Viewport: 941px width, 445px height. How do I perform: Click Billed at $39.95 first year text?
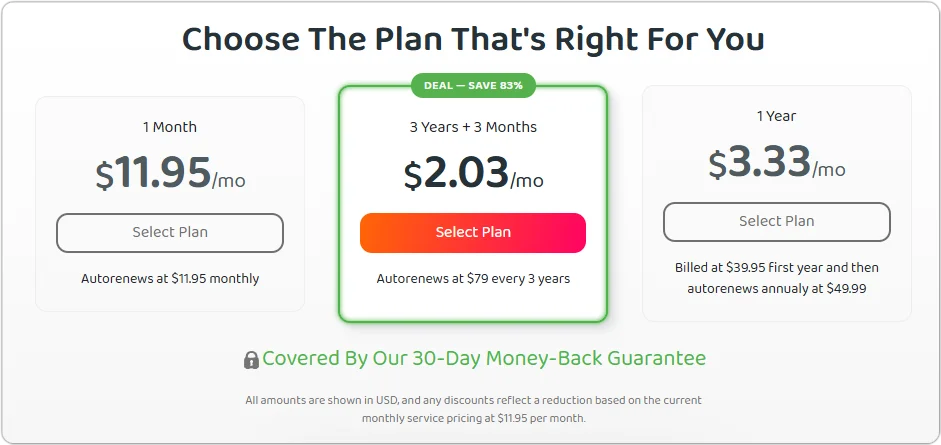[x=776, y=268]
